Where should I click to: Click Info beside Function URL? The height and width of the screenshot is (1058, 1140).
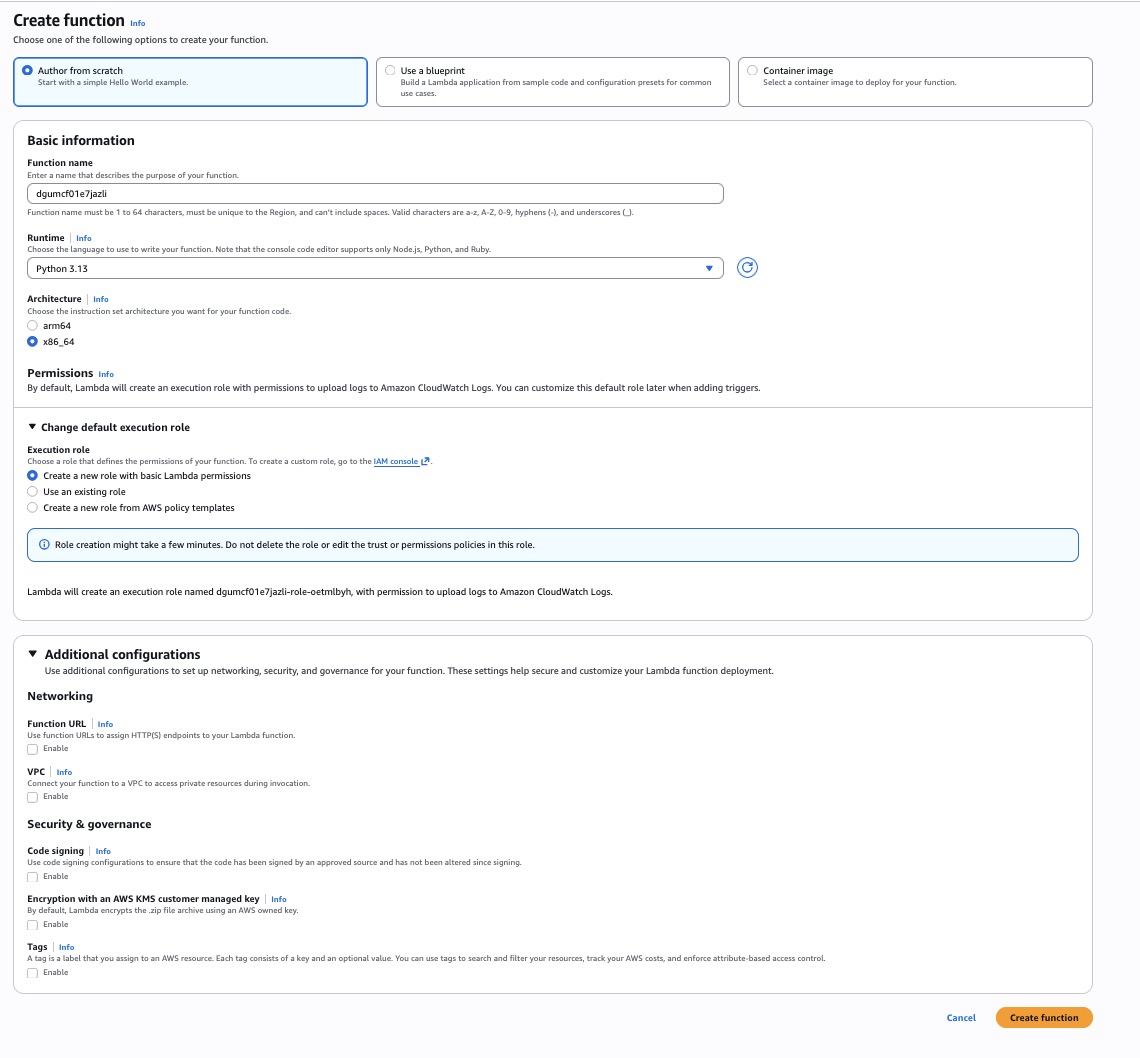click(105, 724)
